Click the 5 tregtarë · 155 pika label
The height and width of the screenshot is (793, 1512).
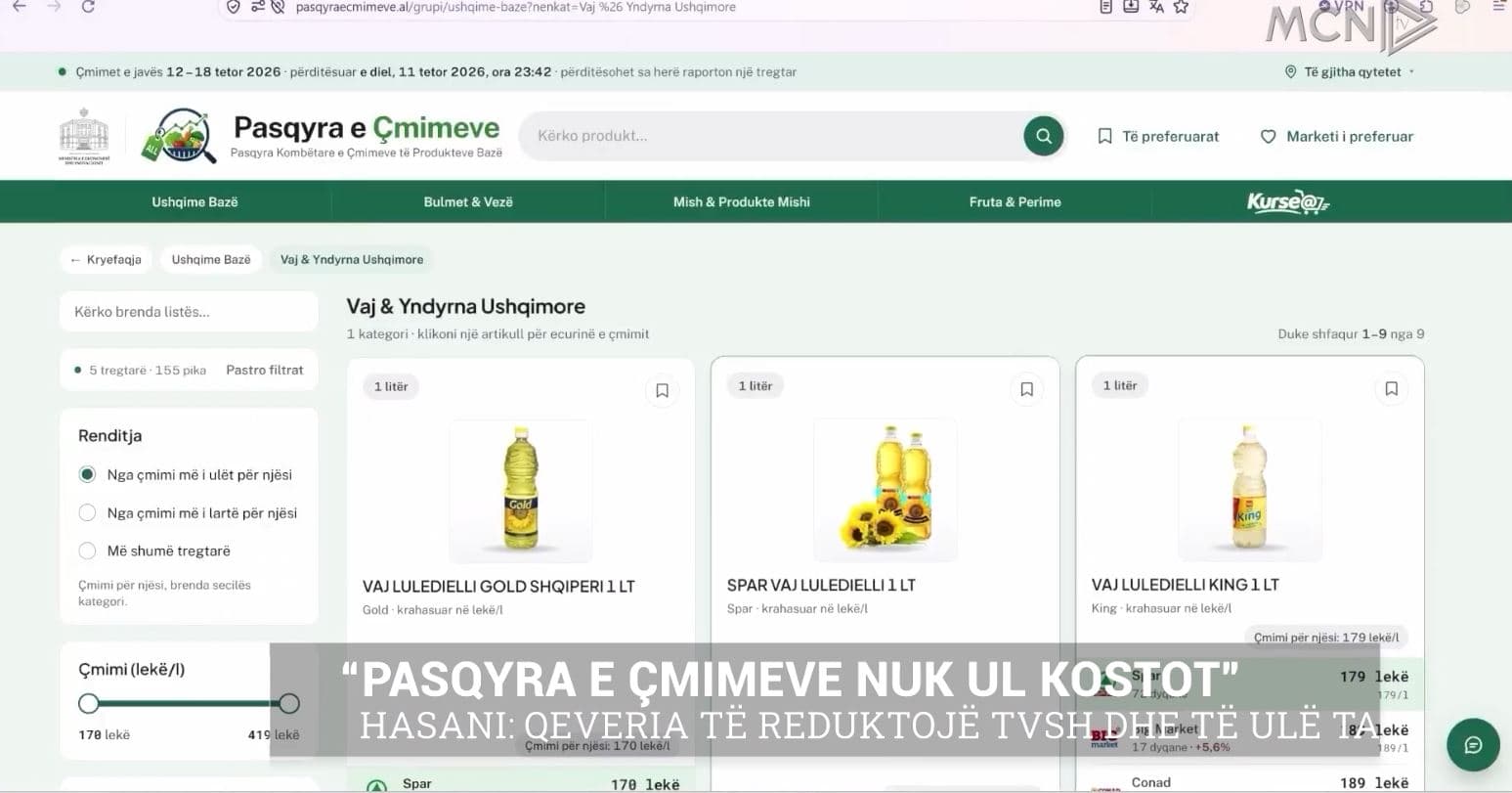click(148, 371)
